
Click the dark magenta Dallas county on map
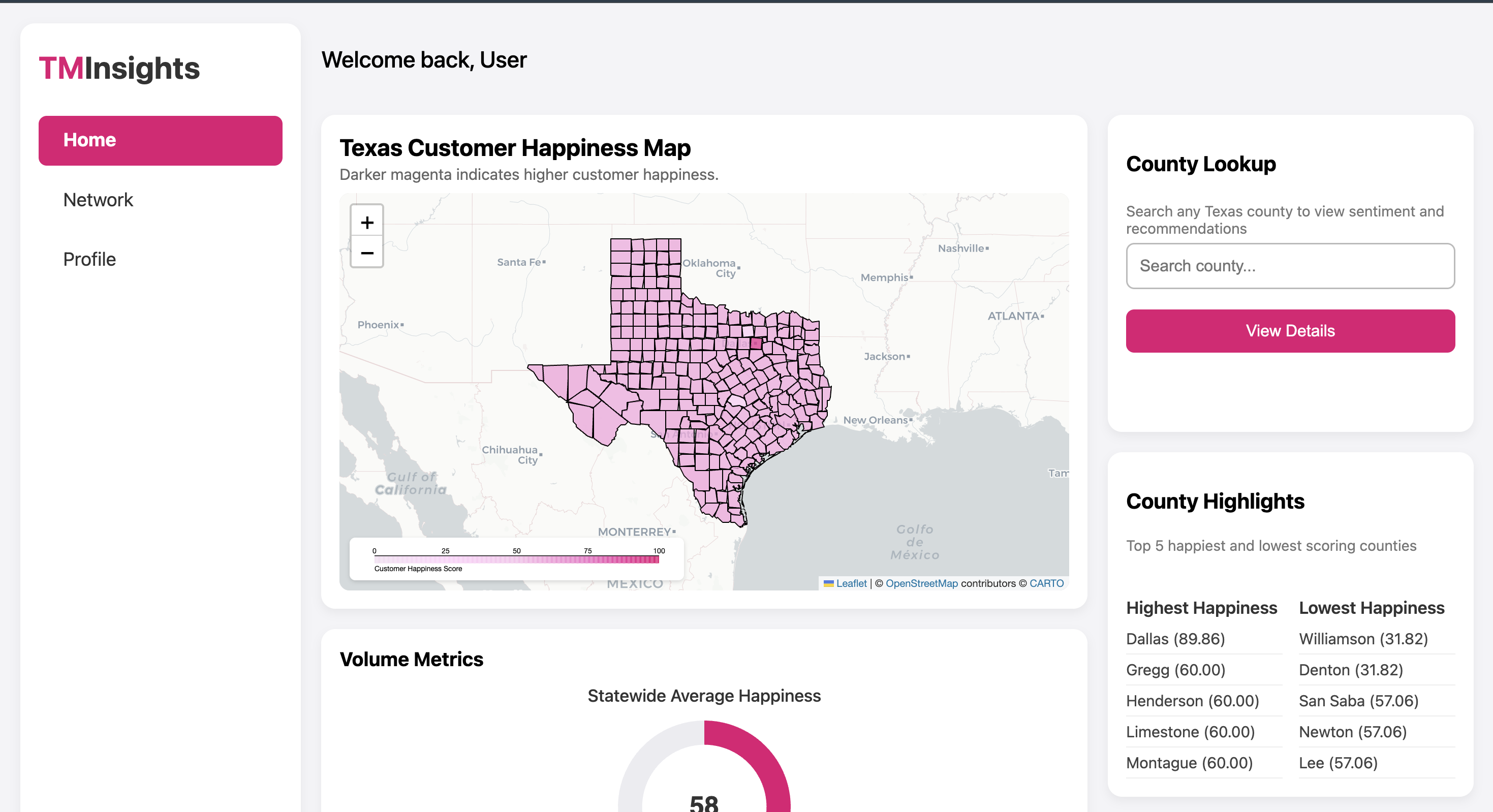(755, 343)
